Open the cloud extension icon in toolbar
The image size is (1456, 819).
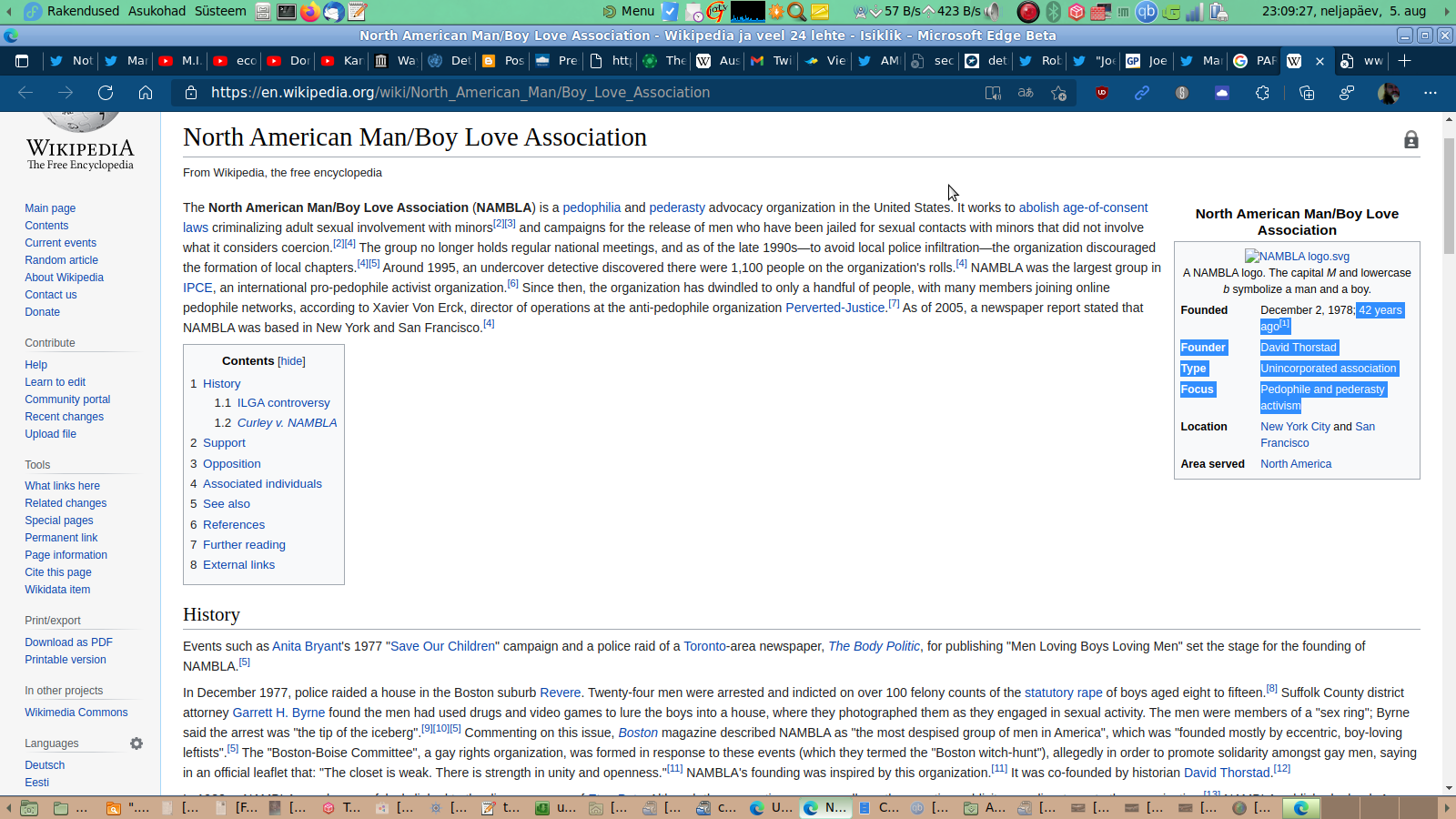[x=1222, y=93]
